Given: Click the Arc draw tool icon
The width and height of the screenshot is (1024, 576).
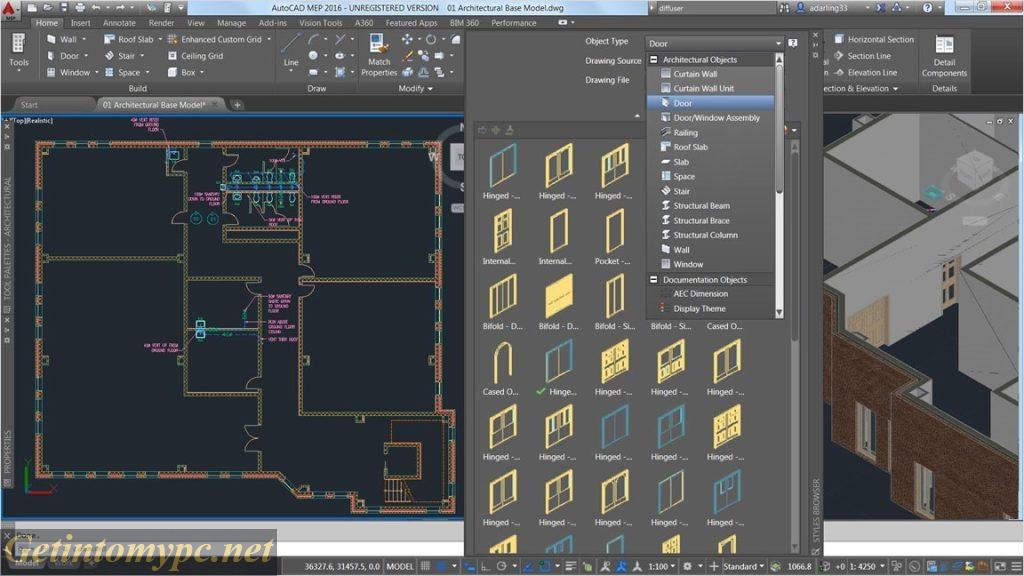Looking at the screenshot, I should 313,39.
